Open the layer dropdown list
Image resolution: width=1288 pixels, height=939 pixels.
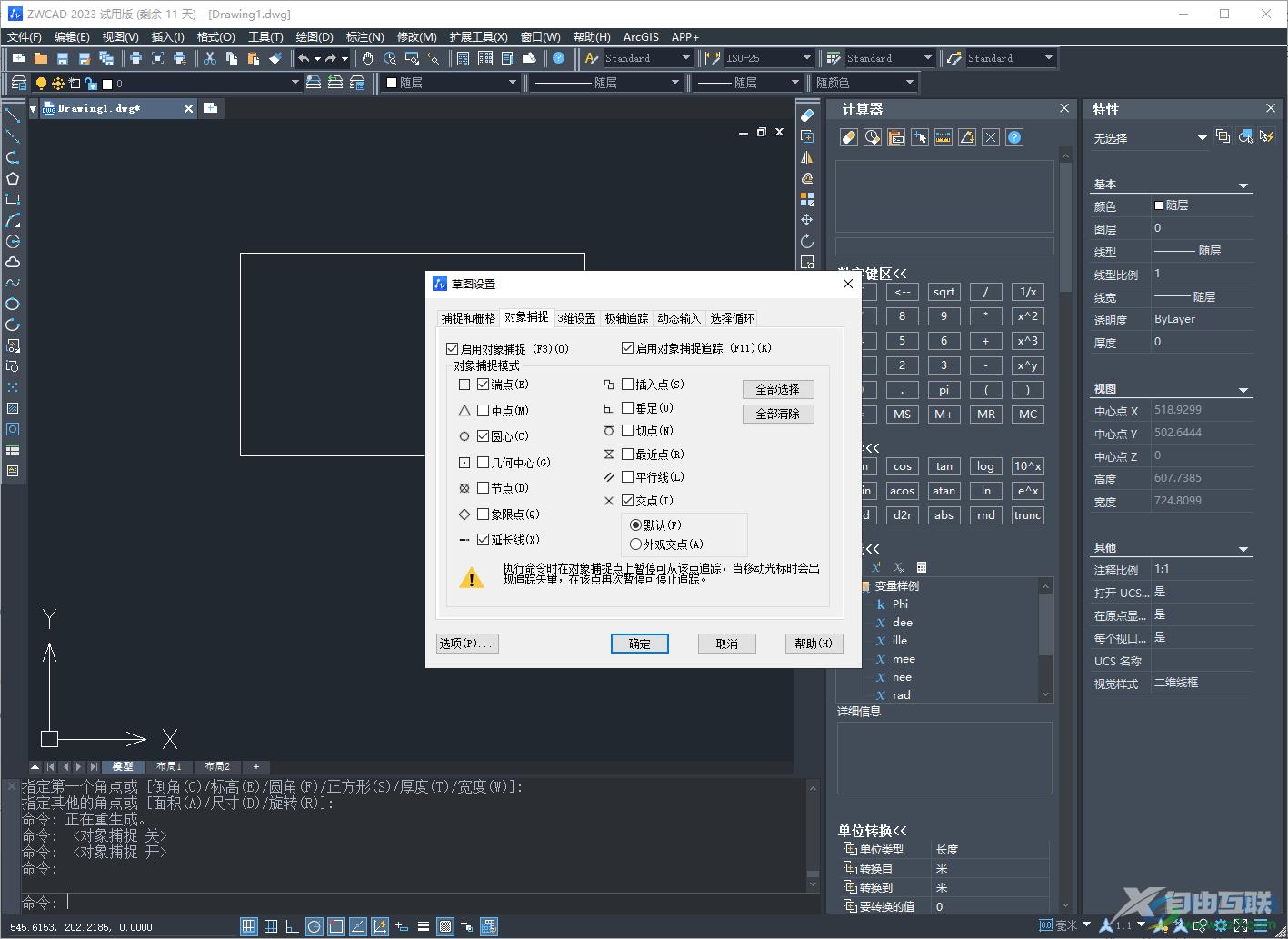point(295,83)
